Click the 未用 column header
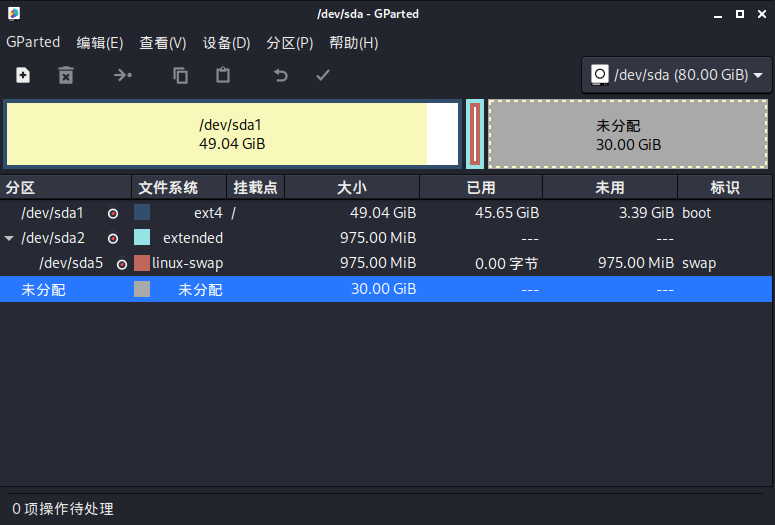The width and height of the screenshot is (775, 525). coord(610,187)
